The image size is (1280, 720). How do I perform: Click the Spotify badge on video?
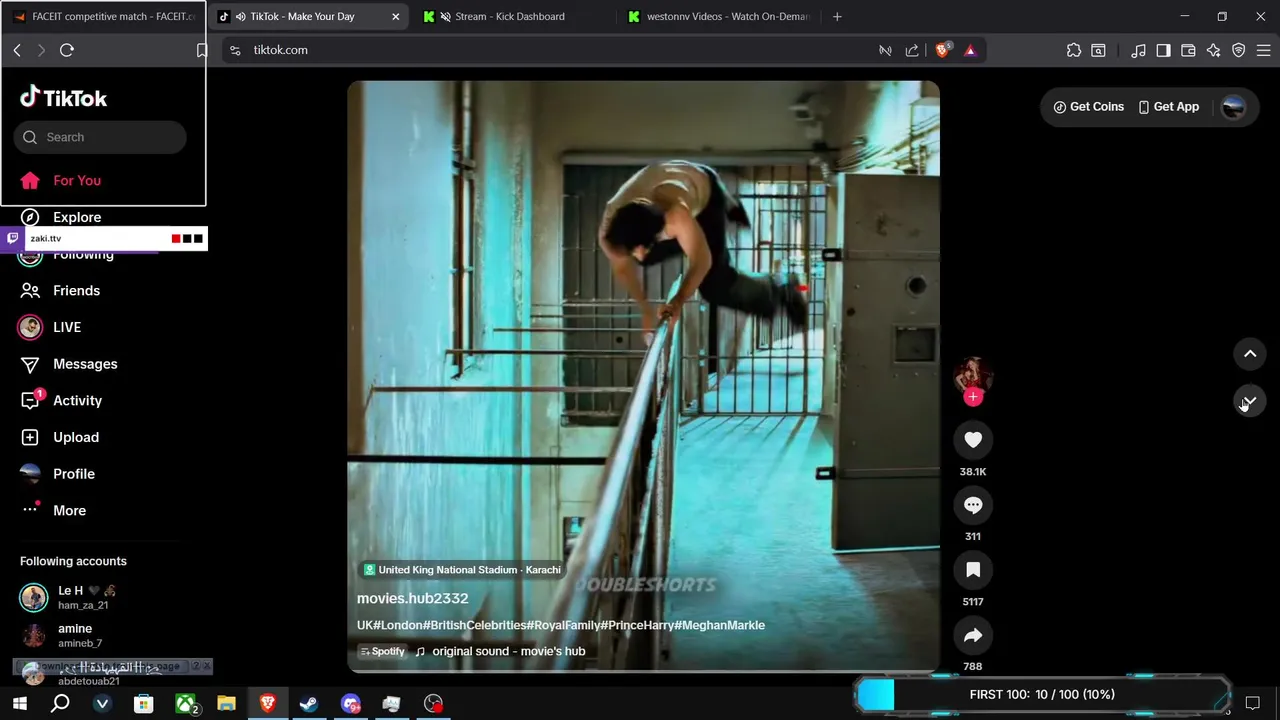[383, 651]
